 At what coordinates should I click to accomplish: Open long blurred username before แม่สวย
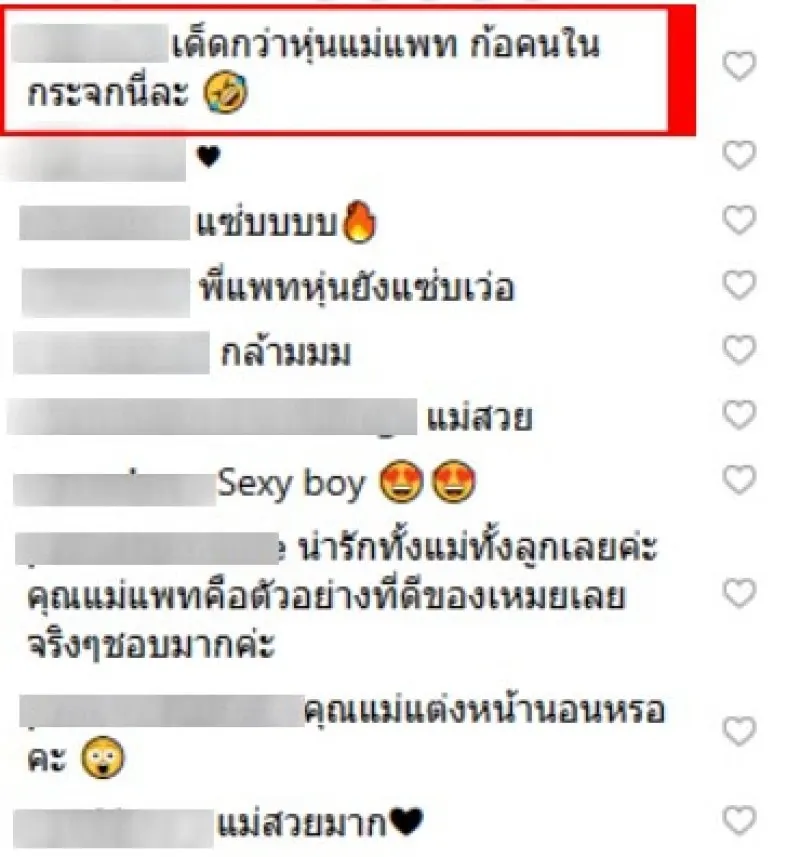coord(212,416)
